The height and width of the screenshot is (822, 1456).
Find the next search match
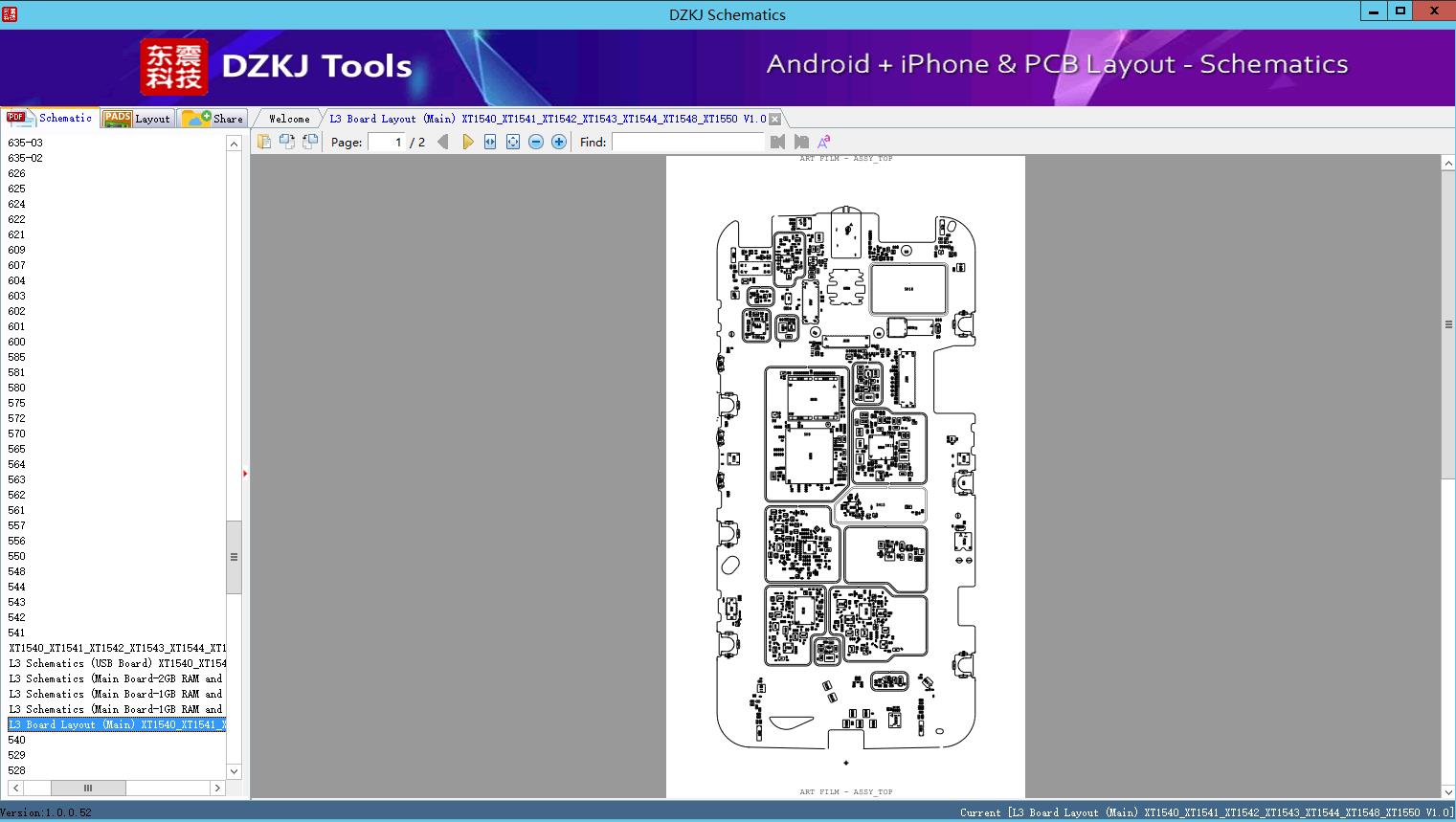click(801, 142)
